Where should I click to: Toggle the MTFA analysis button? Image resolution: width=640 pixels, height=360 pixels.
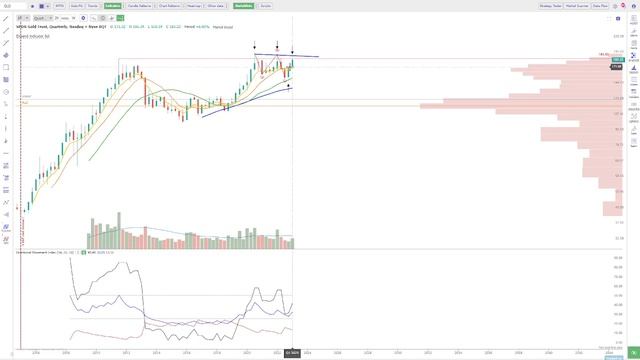59,6
